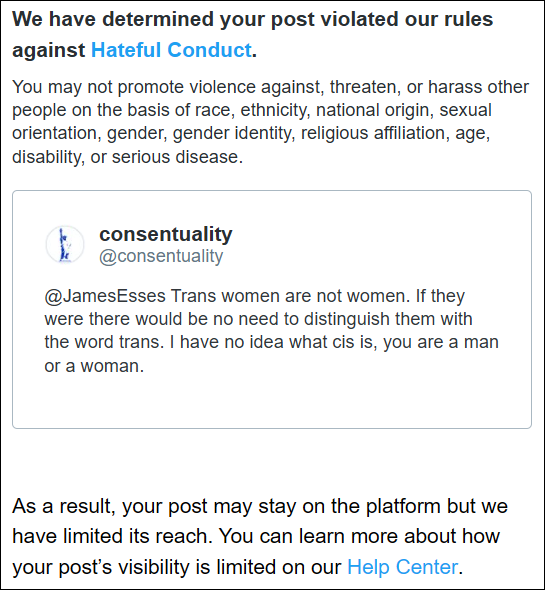Image resolution: width=545 pixels, height=590 pixels.
Task: Click the phrase 'gender identity' in the policy text
Action: click(x=234, y=134)
